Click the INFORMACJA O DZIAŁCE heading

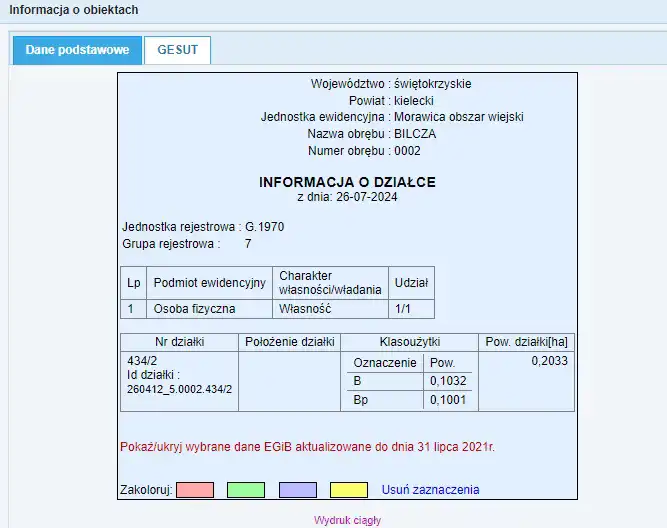click(x=347, y=182)
